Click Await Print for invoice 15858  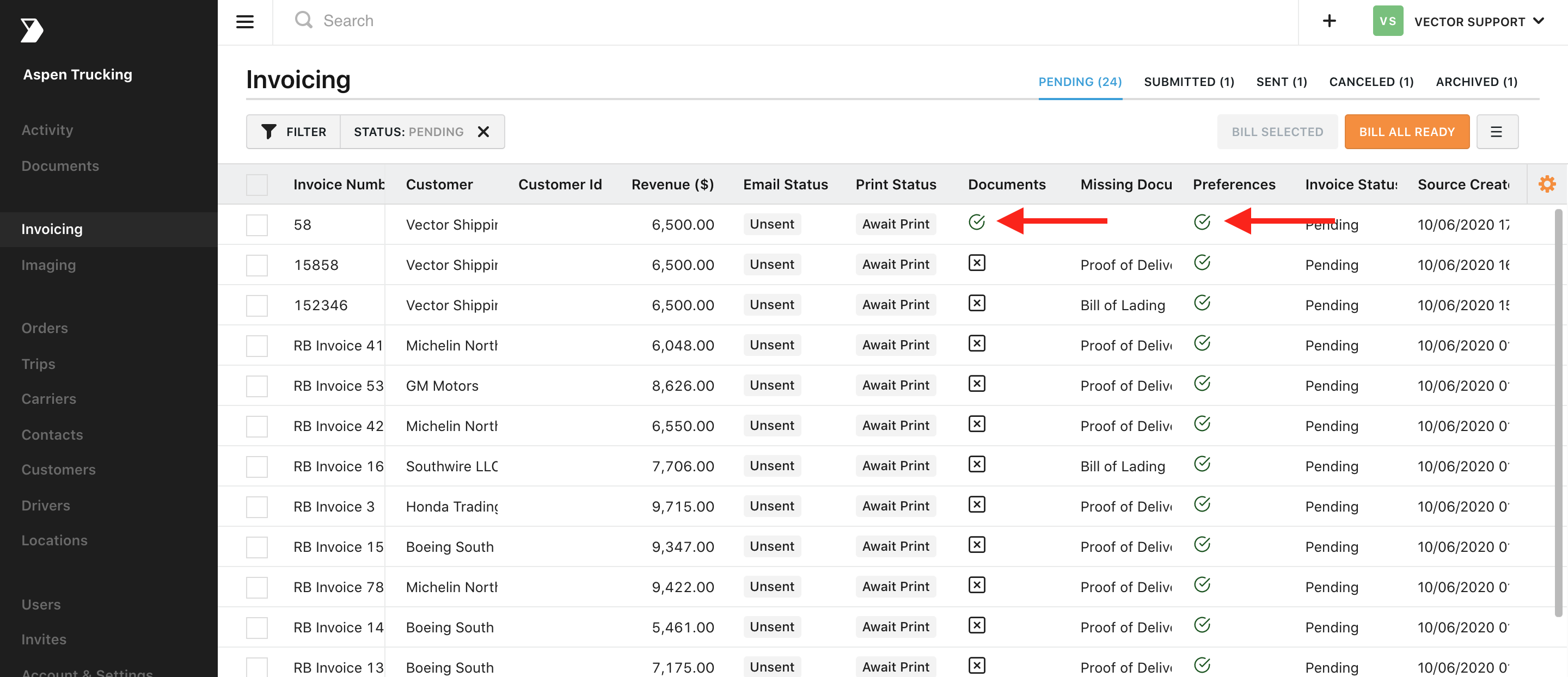point(896,264)
